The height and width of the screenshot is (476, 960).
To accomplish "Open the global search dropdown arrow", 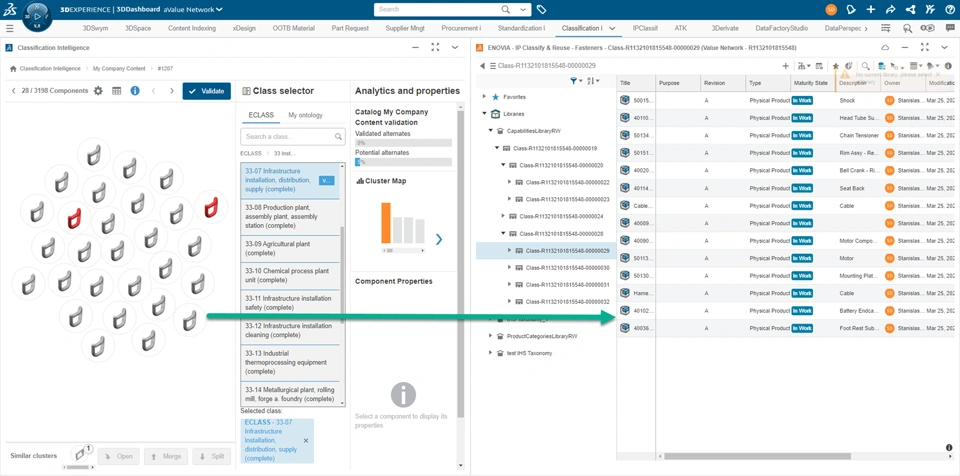I will pyautogui.click(x=523, y=10).
